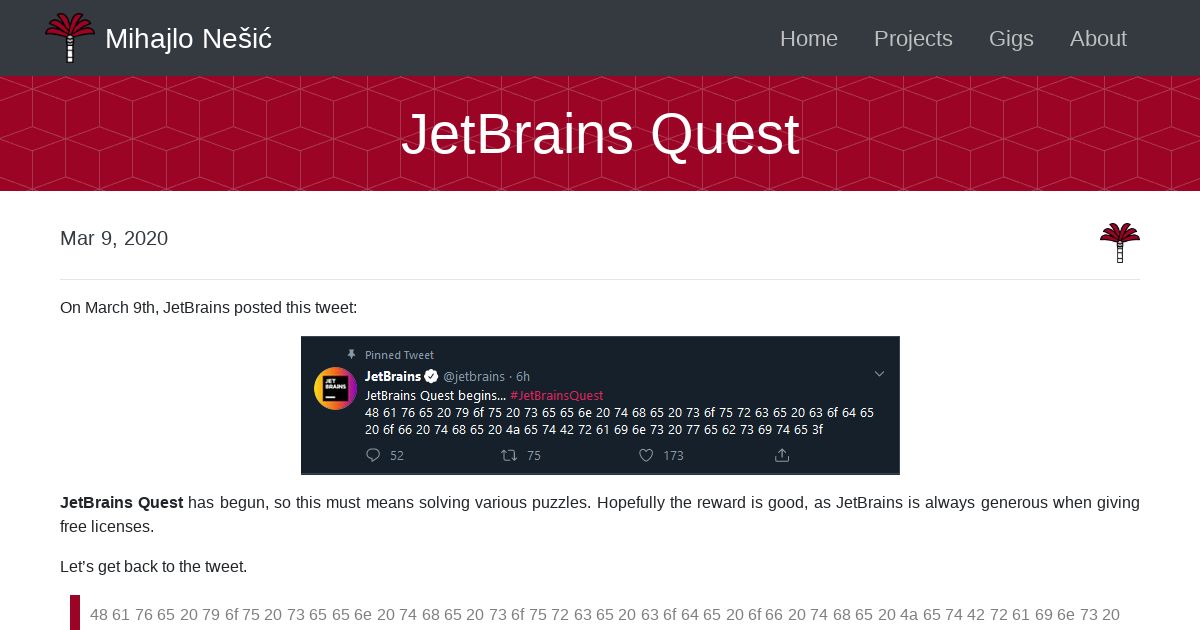Image resolution: width=1200 pixels, height=630 pixels.
Task: Expand the tweet options chevron
Action: pos(879,374)
